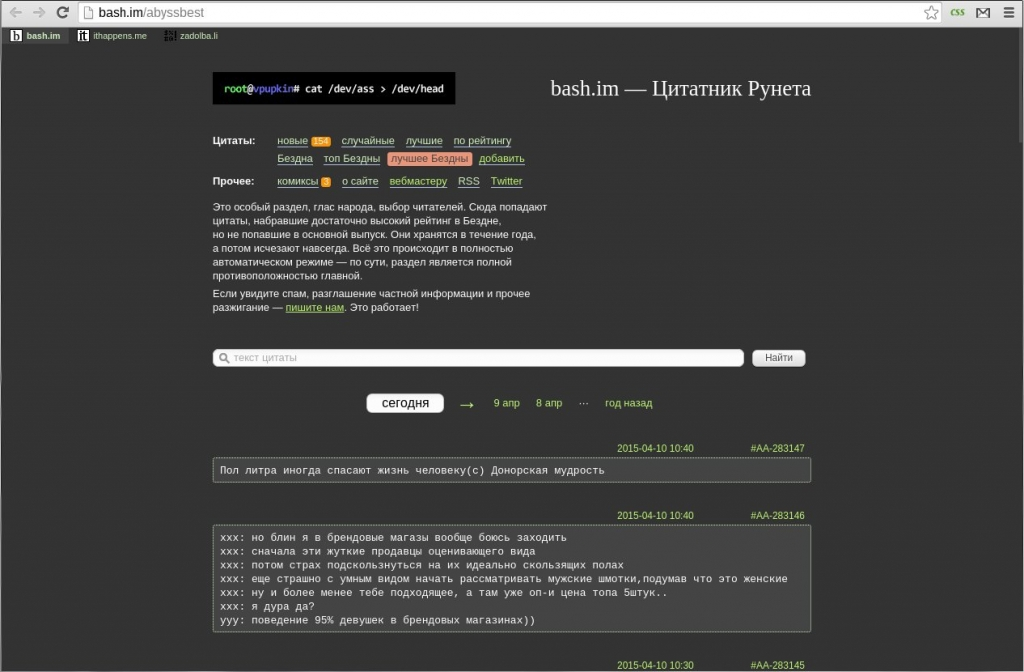Open the ithappens.me tab
The height and width of the screenshot is (672, 1024).
click(x=112, y=36)
